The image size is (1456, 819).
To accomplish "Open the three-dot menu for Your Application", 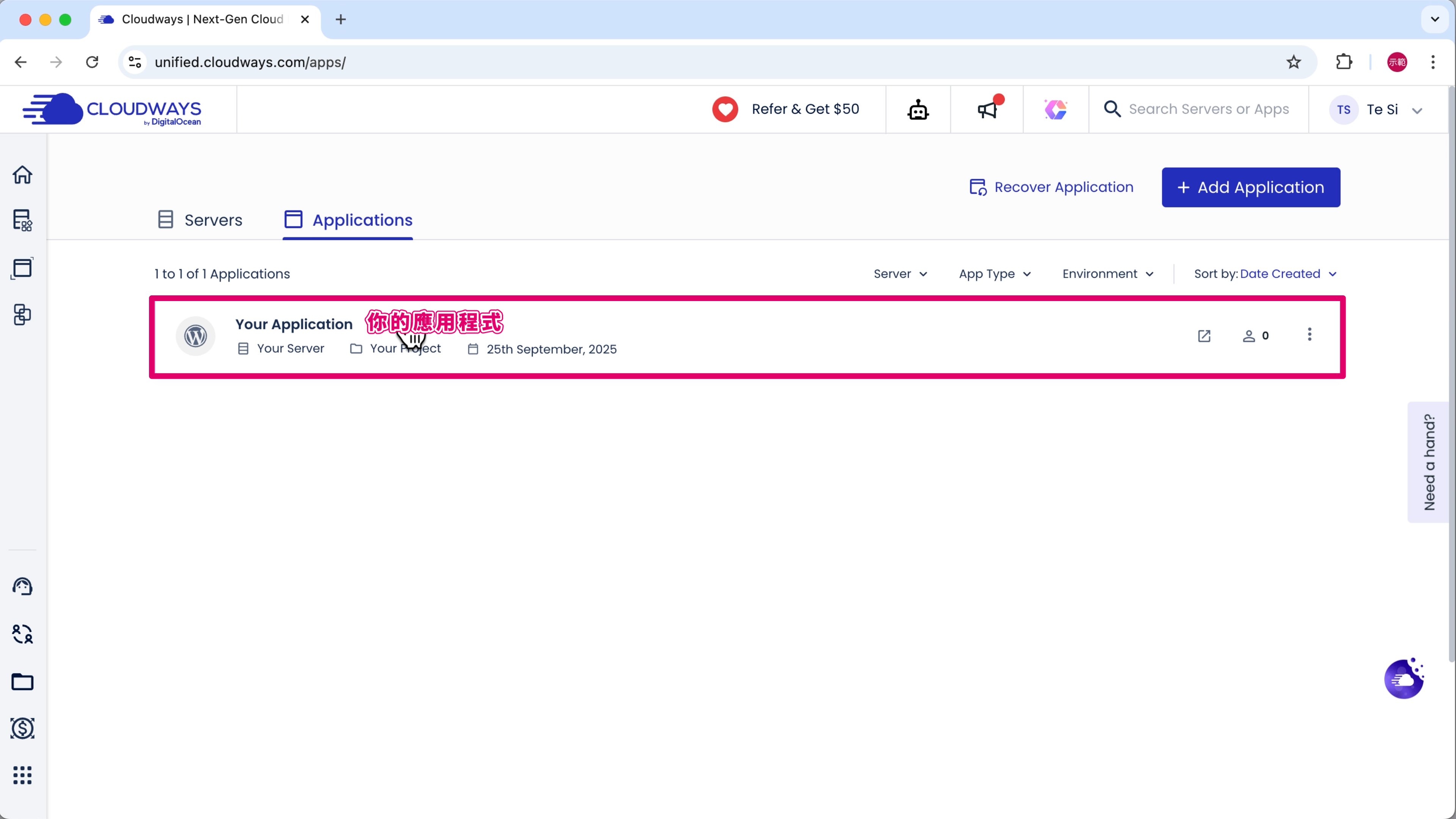I will pyautogui.click(x=1309, y=334).
